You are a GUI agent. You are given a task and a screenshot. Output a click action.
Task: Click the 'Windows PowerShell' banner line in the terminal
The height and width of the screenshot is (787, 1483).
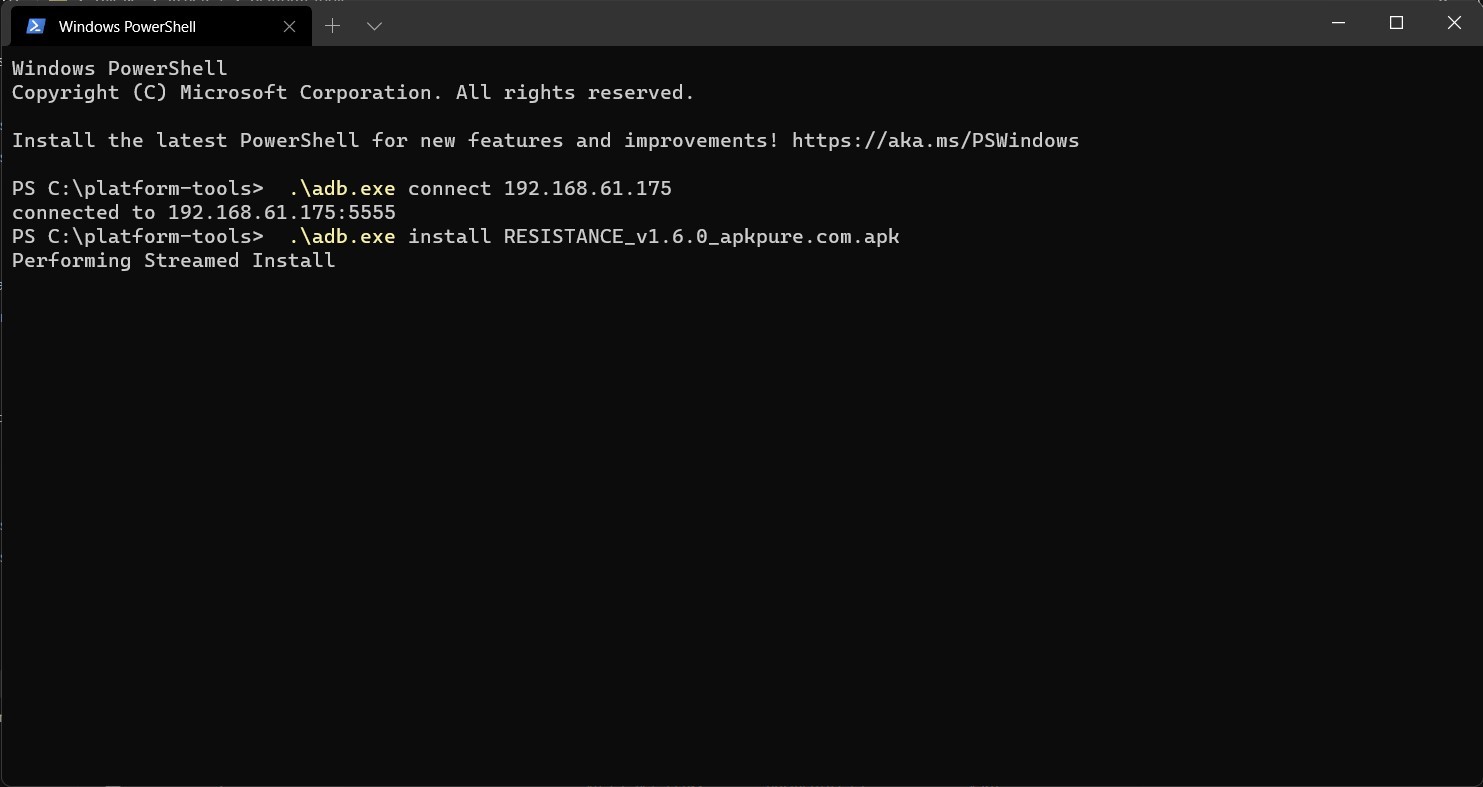click(x=119, y=69)
